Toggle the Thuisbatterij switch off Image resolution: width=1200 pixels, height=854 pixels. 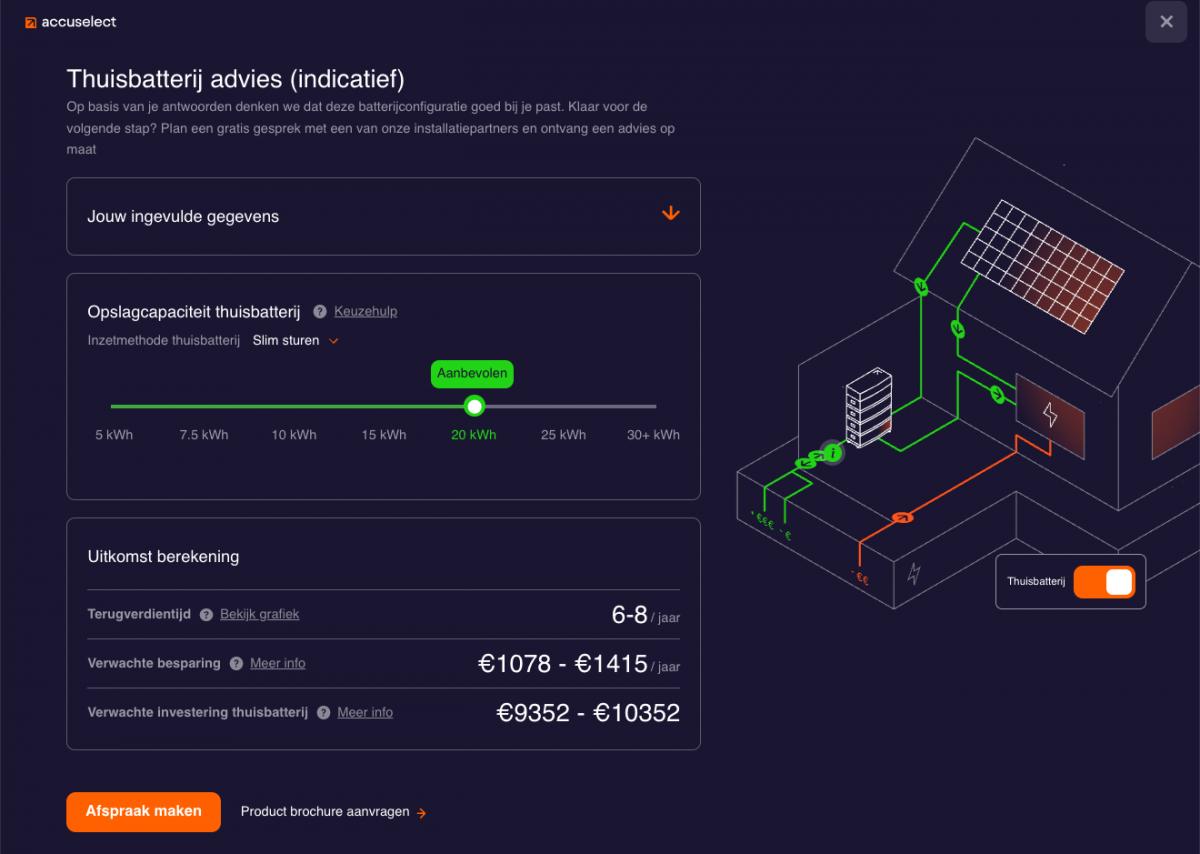pos(1104,582)
